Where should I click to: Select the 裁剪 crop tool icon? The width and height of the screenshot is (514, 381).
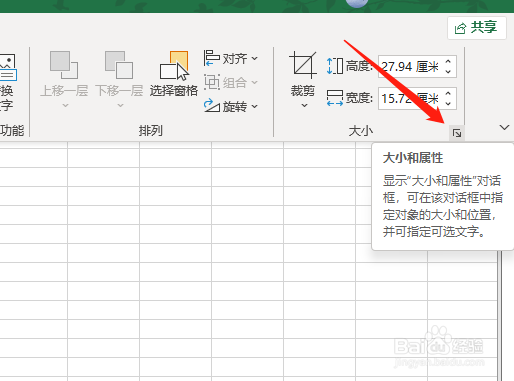pos(303,64)
